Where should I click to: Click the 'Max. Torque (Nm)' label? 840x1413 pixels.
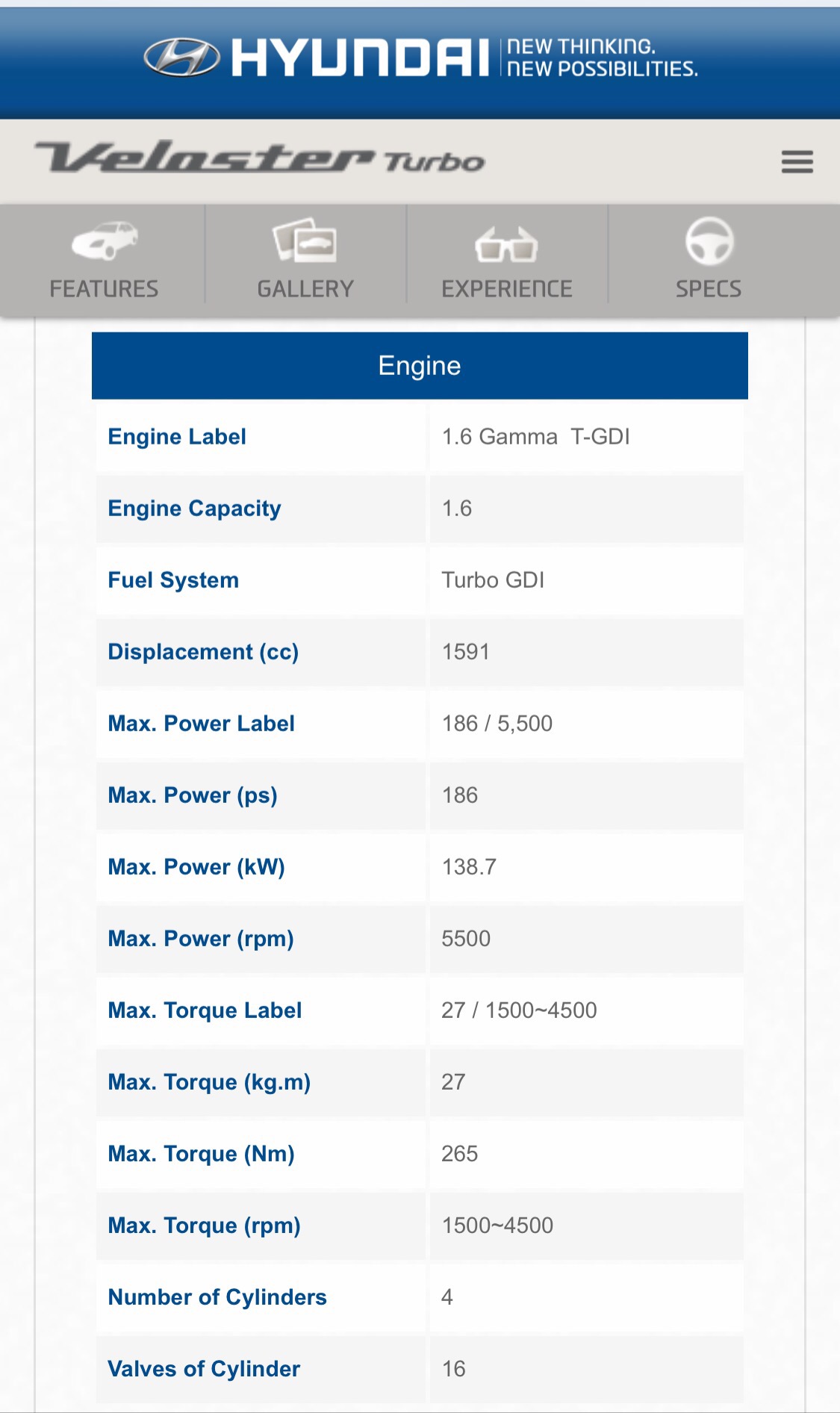[x=202, y=1154]
